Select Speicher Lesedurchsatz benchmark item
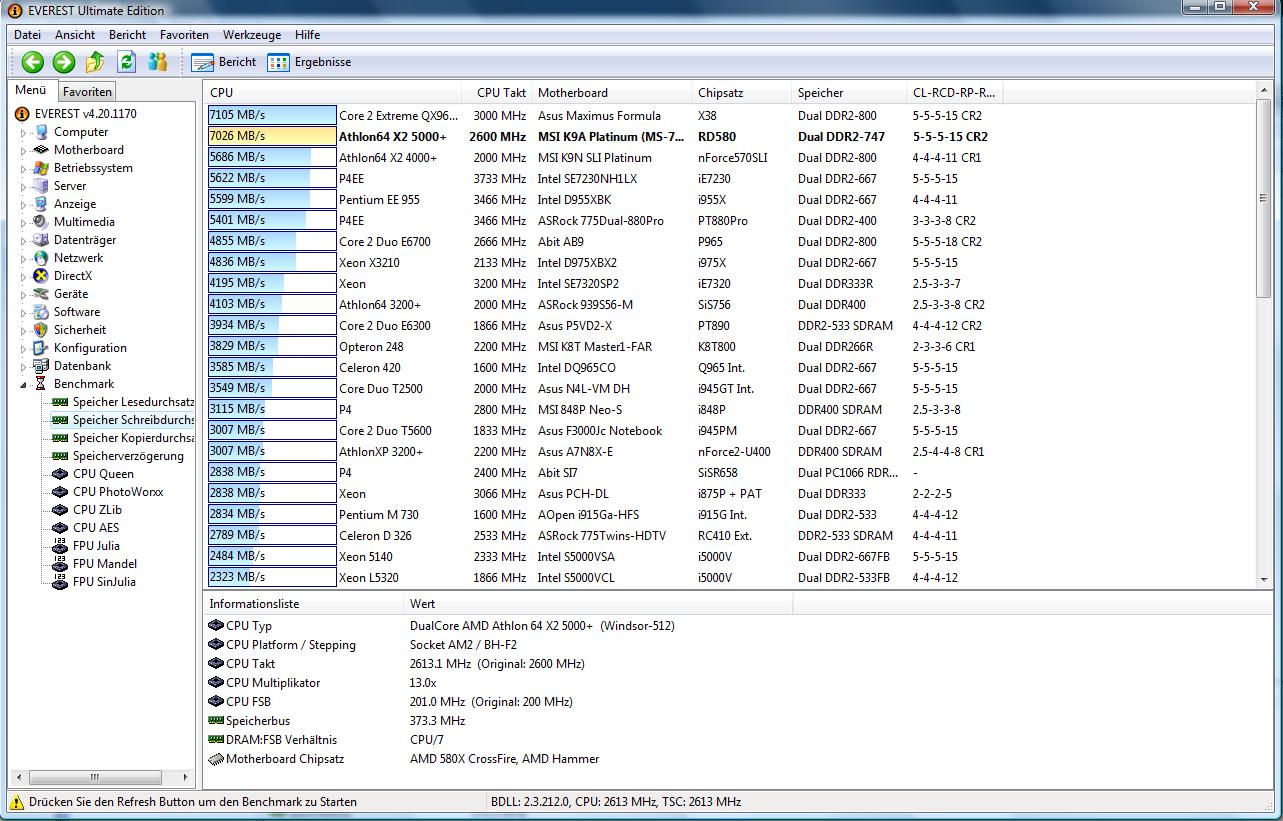1283x821 pixels. pyautogui.click(x=133, y=402)
